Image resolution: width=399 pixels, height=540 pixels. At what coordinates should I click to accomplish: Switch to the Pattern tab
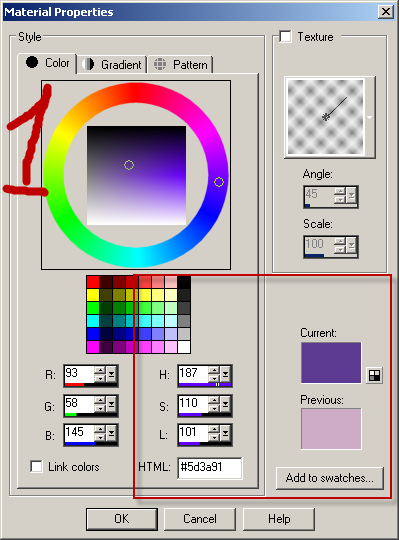click(180, 64)
